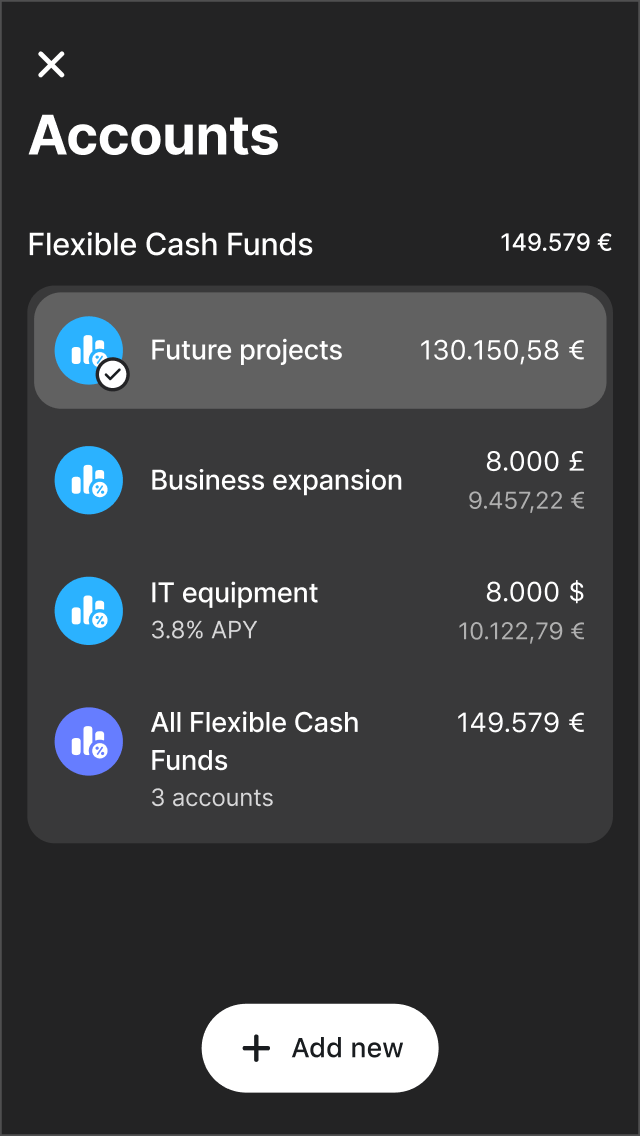Click the Business expansion account icon
This screenshot has height=1136, width=640.
click(88, 480)
